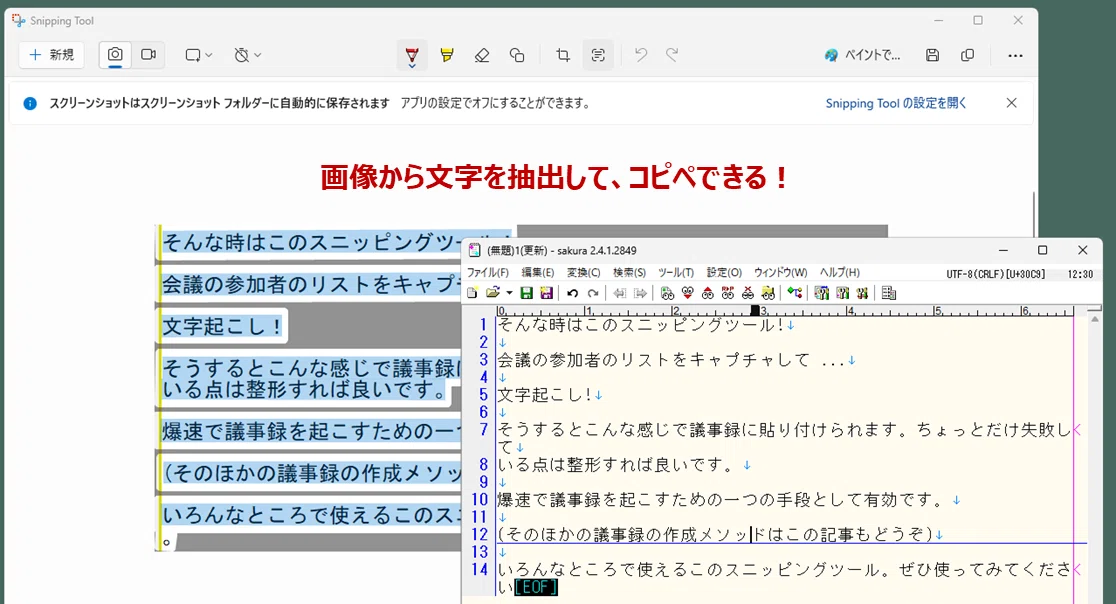Clear search marks with the X binoculars icon
Viewport: 1116px width, 604px height.
747,293
